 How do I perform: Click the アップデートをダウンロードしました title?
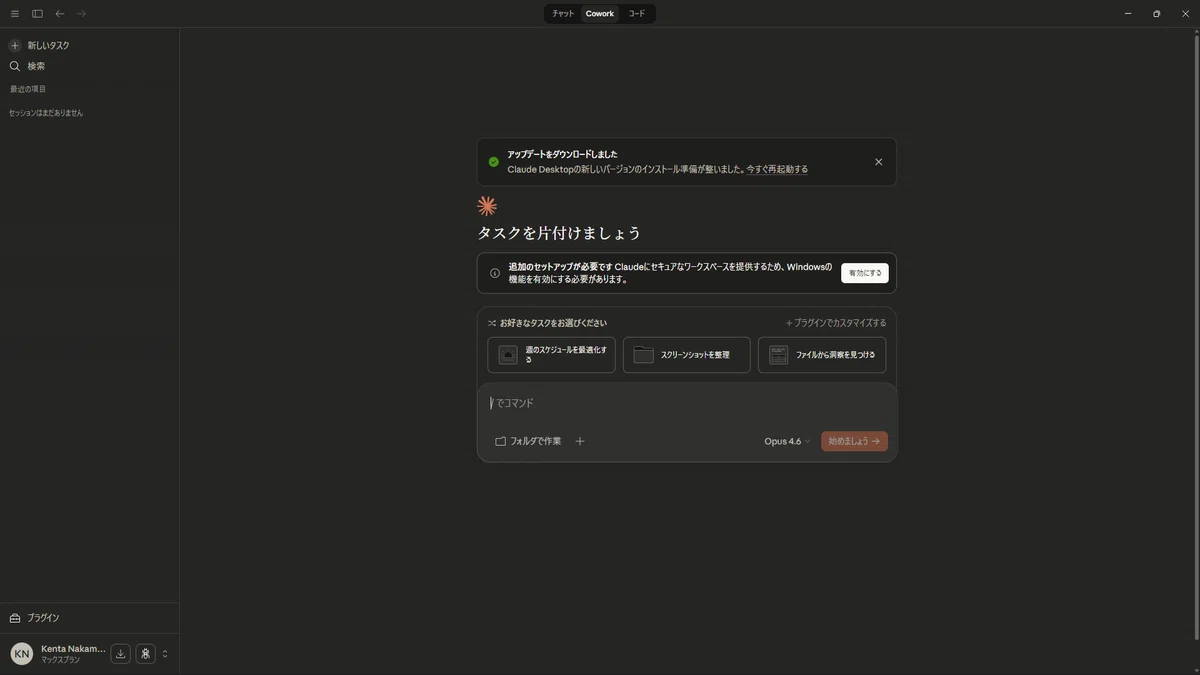[563, 154]
